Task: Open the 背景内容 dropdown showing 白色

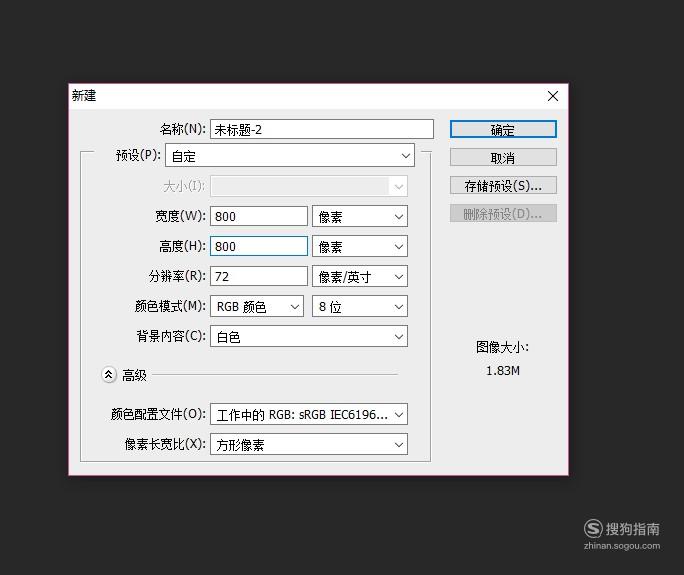Action: tap(309, 336)
